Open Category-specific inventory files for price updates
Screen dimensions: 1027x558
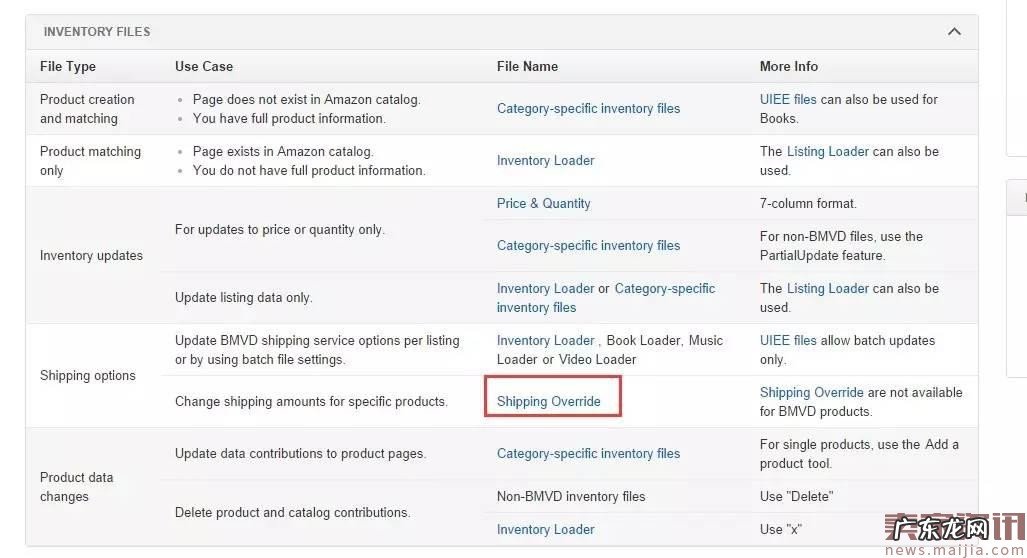pos(588,245)
